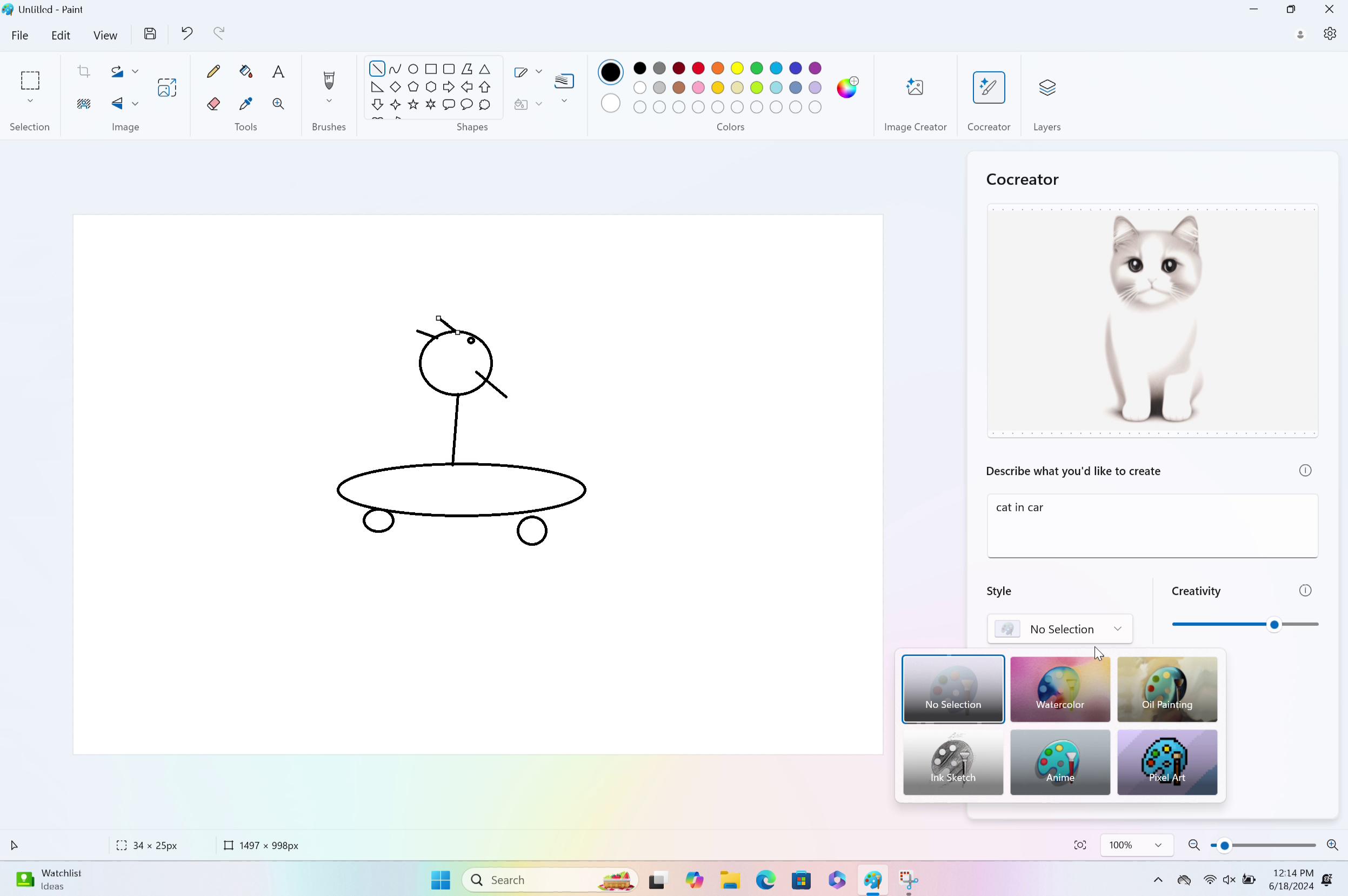1348x896 pixels.
Task: Choose the Five-point star shape
Action: [x=413, y=104]
